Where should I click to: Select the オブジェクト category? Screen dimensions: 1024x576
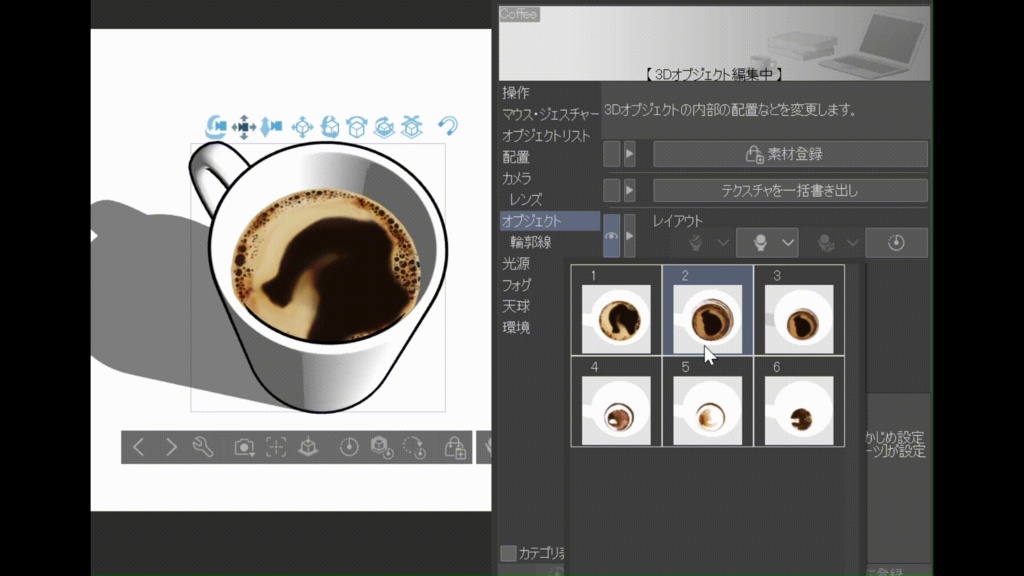[x=550, y=221]
